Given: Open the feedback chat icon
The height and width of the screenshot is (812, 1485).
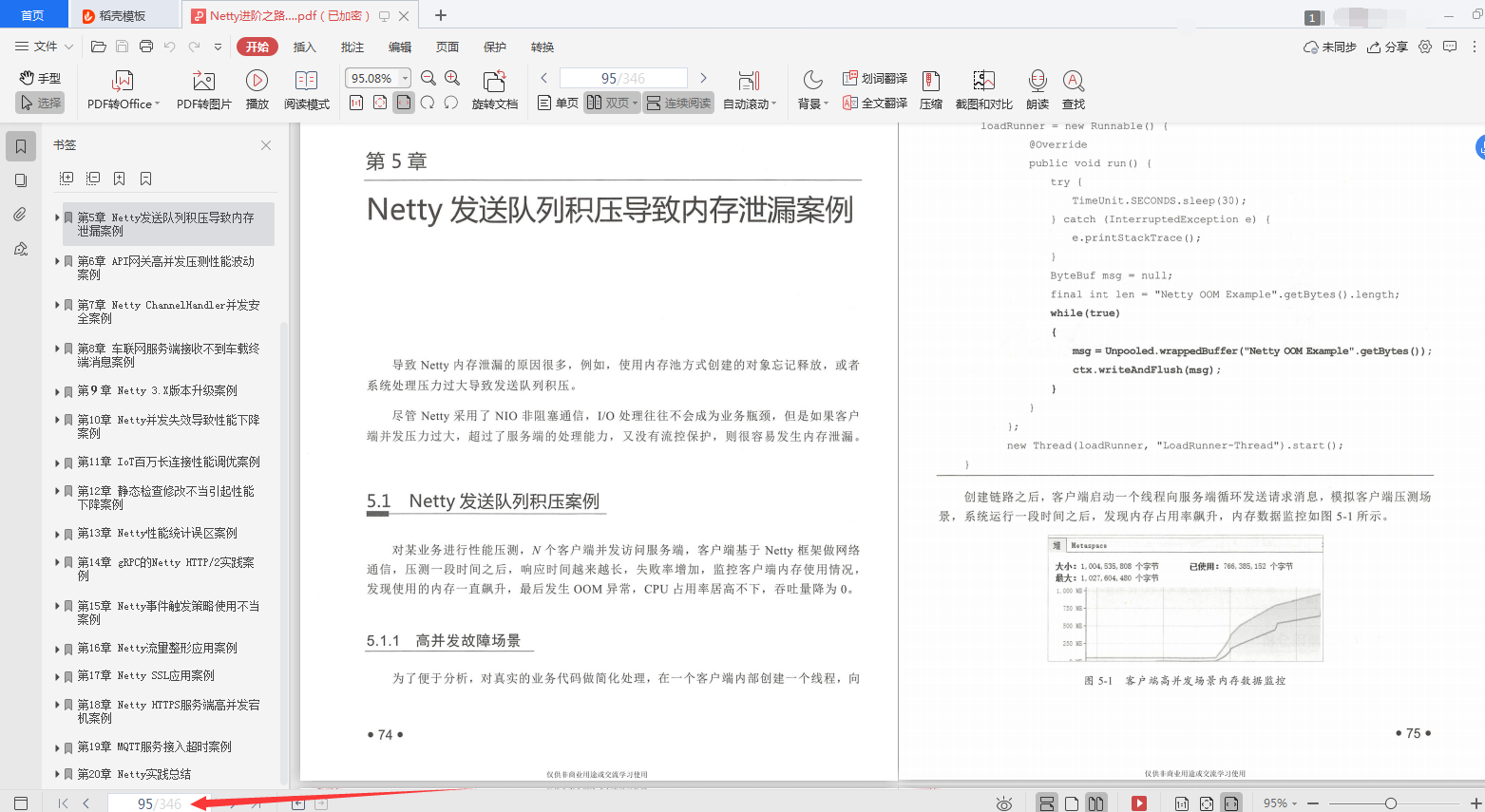Looking at the screenshot, I should point(1450,47).
